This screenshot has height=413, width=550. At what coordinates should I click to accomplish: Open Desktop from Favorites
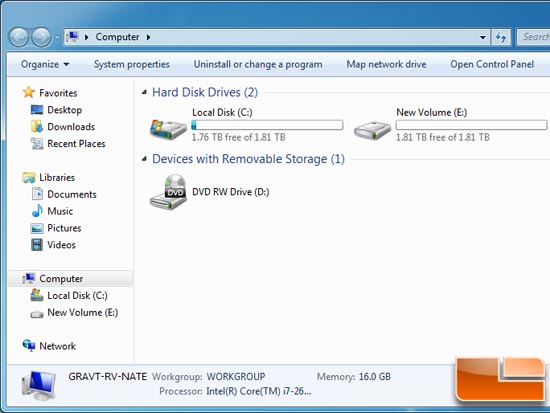click(65, 110)
